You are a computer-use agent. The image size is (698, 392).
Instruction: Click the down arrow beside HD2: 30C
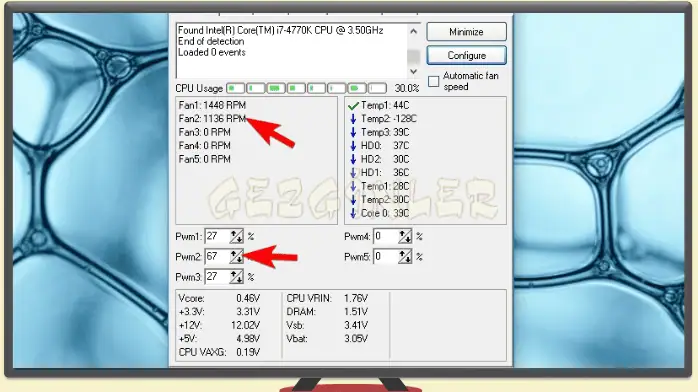click(x=353, y=159)
